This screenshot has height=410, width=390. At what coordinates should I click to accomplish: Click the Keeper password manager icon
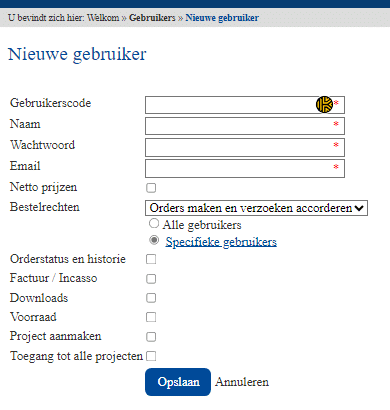[324, 105]
